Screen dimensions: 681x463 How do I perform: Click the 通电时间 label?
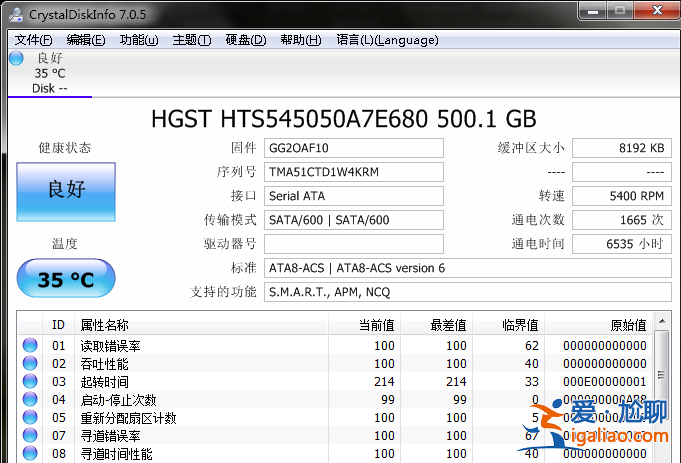point(538,244)
